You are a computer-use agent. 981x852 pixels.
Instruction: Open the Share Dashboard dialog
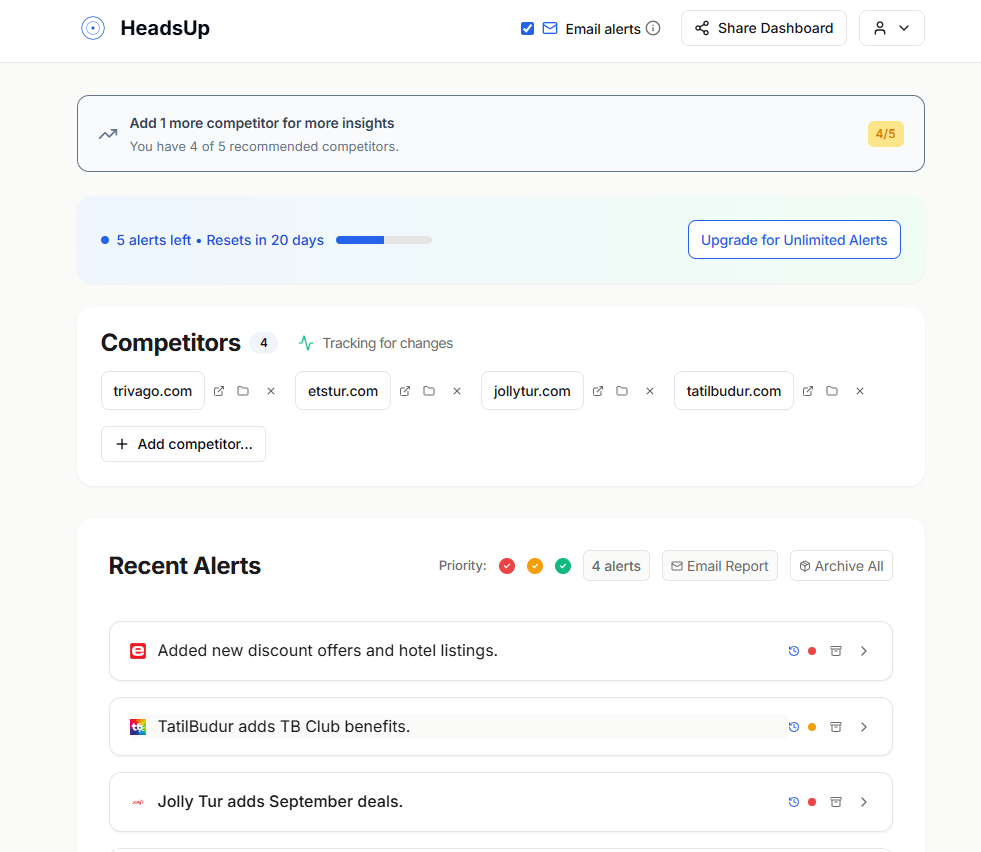[763, 28]
